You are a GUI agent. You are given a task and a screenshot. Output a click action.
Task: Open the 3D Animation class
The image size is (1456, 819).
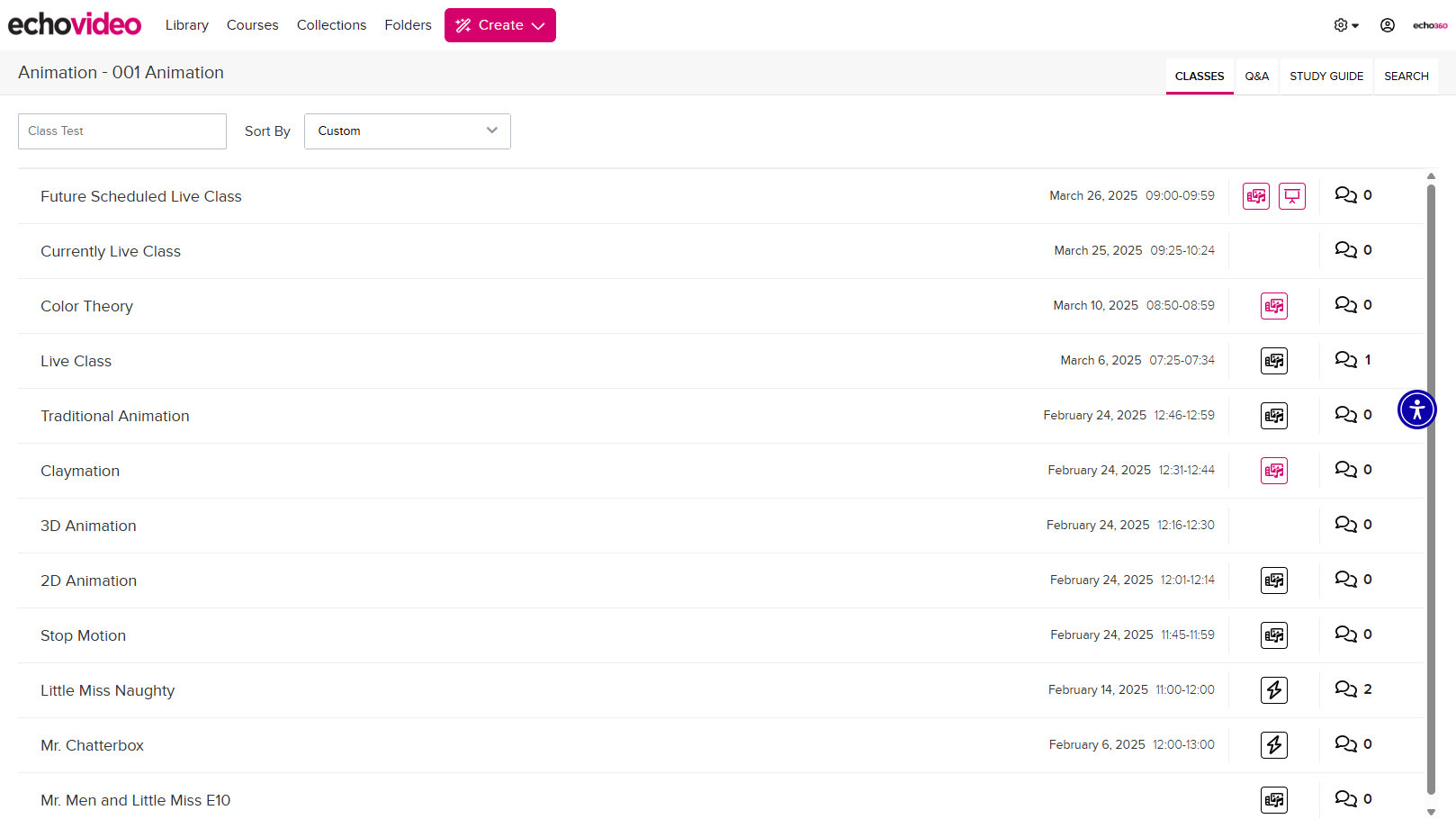(88, 526)
